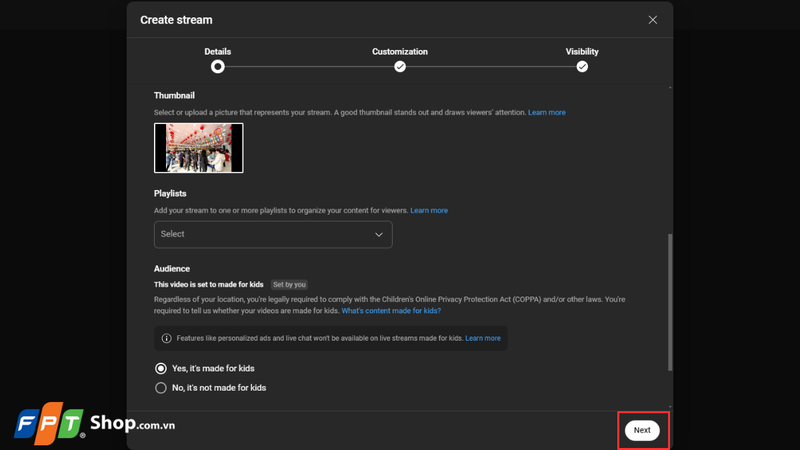Screen dimensions: 800x450
Task: Click Learn more link for Thumbnail
Action: [x=546, y=112]
